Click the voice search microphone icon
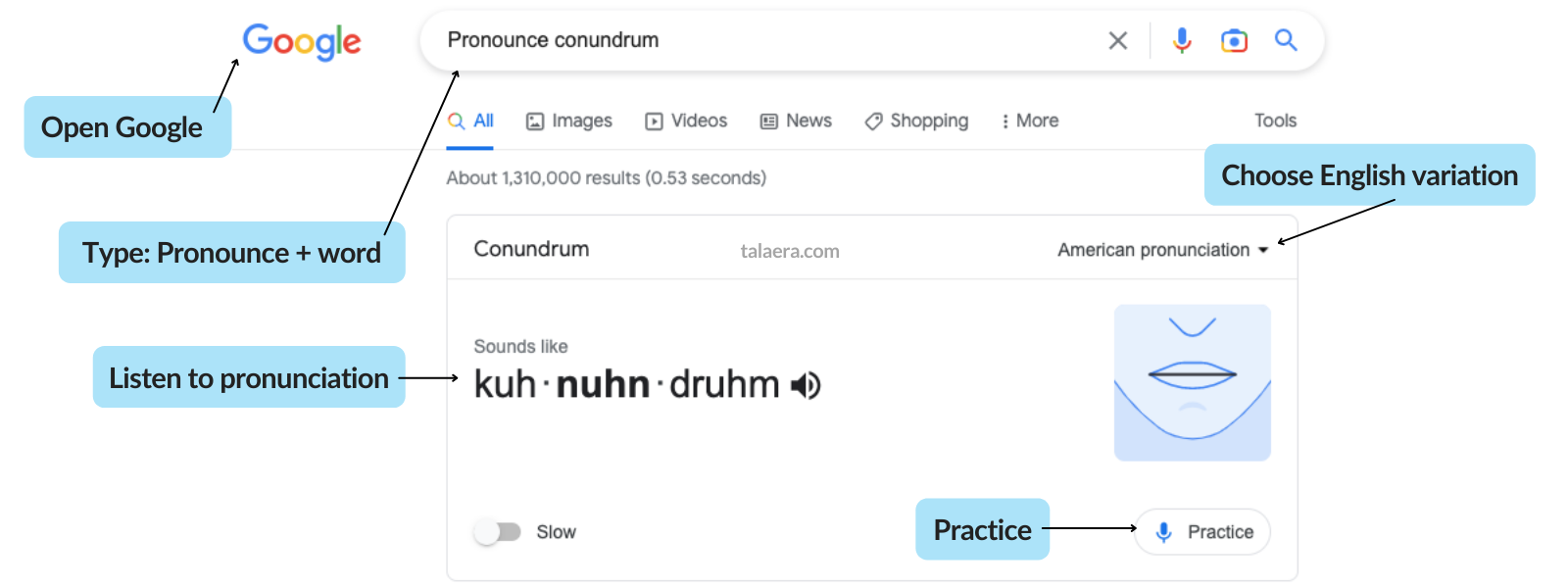The height and width of the screenshot is (588, 1568). pyautogui.click(x=1182, y=40)
